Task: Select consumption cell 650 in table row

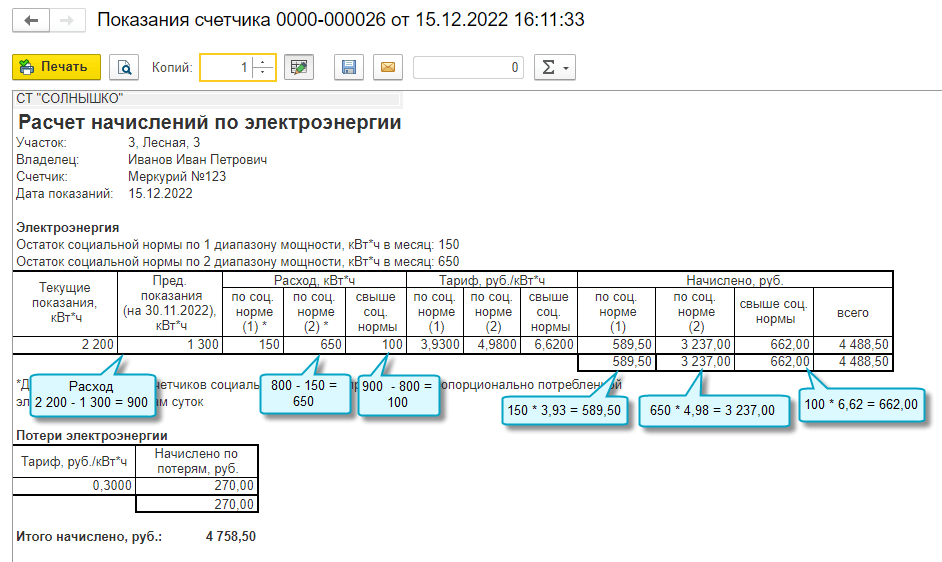Action: pyautogui.click(x=314, y=345)
